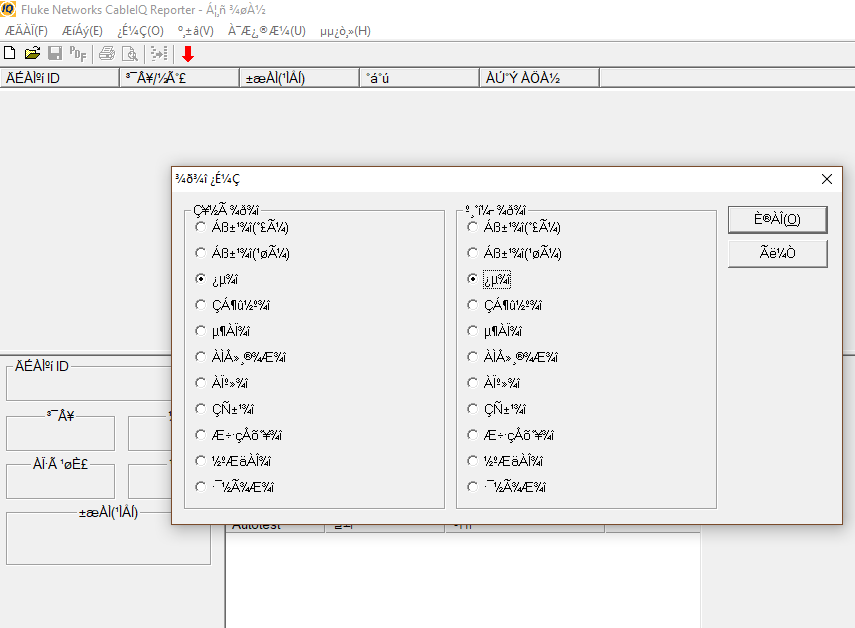This screenshot has height=628, width=855.
Task: Choose '½ºÆäÀÎ¾î' radio in left group
Action: [233, 461]
